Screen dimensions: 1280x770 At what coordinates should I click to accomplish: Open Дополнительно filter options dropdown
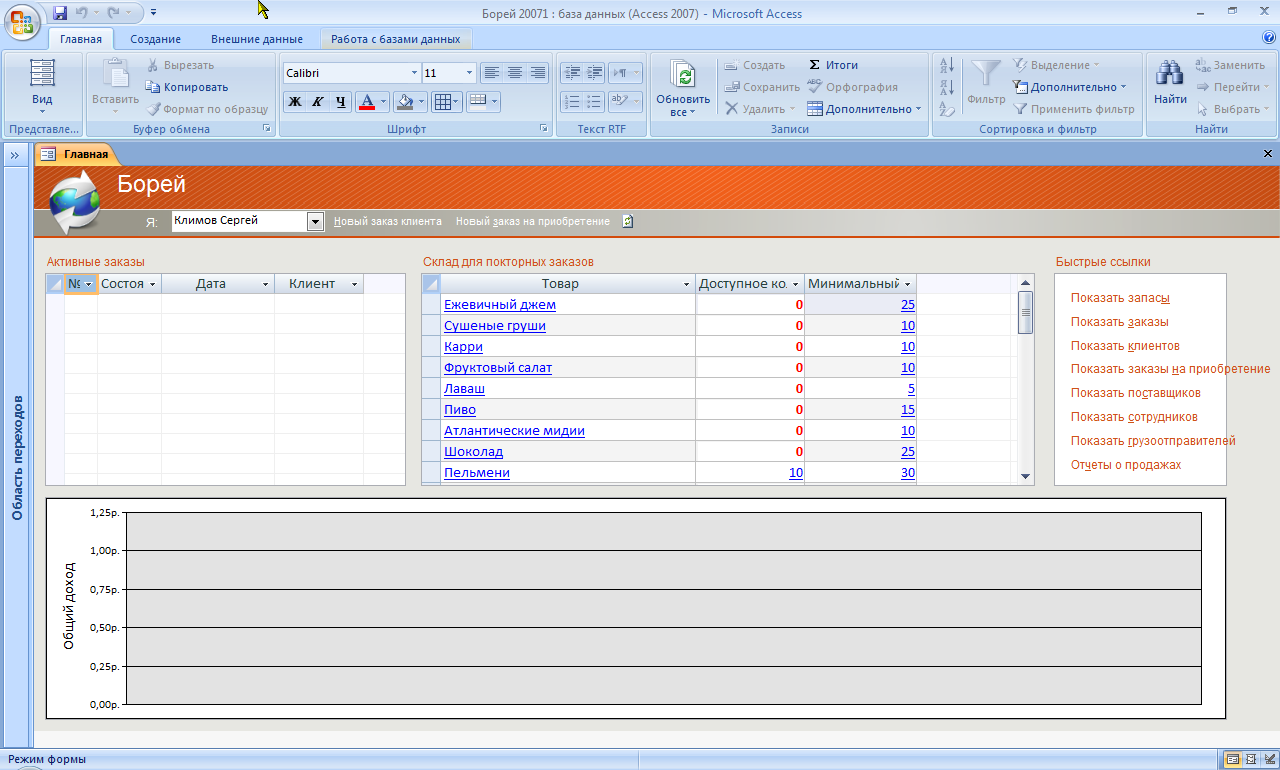[x=1069, y=87]
